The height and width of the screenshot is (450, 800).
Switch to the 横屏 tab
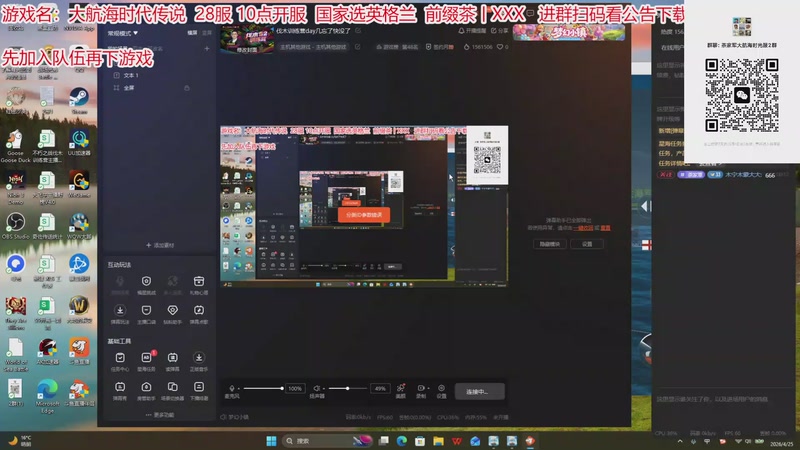point(192,33)
